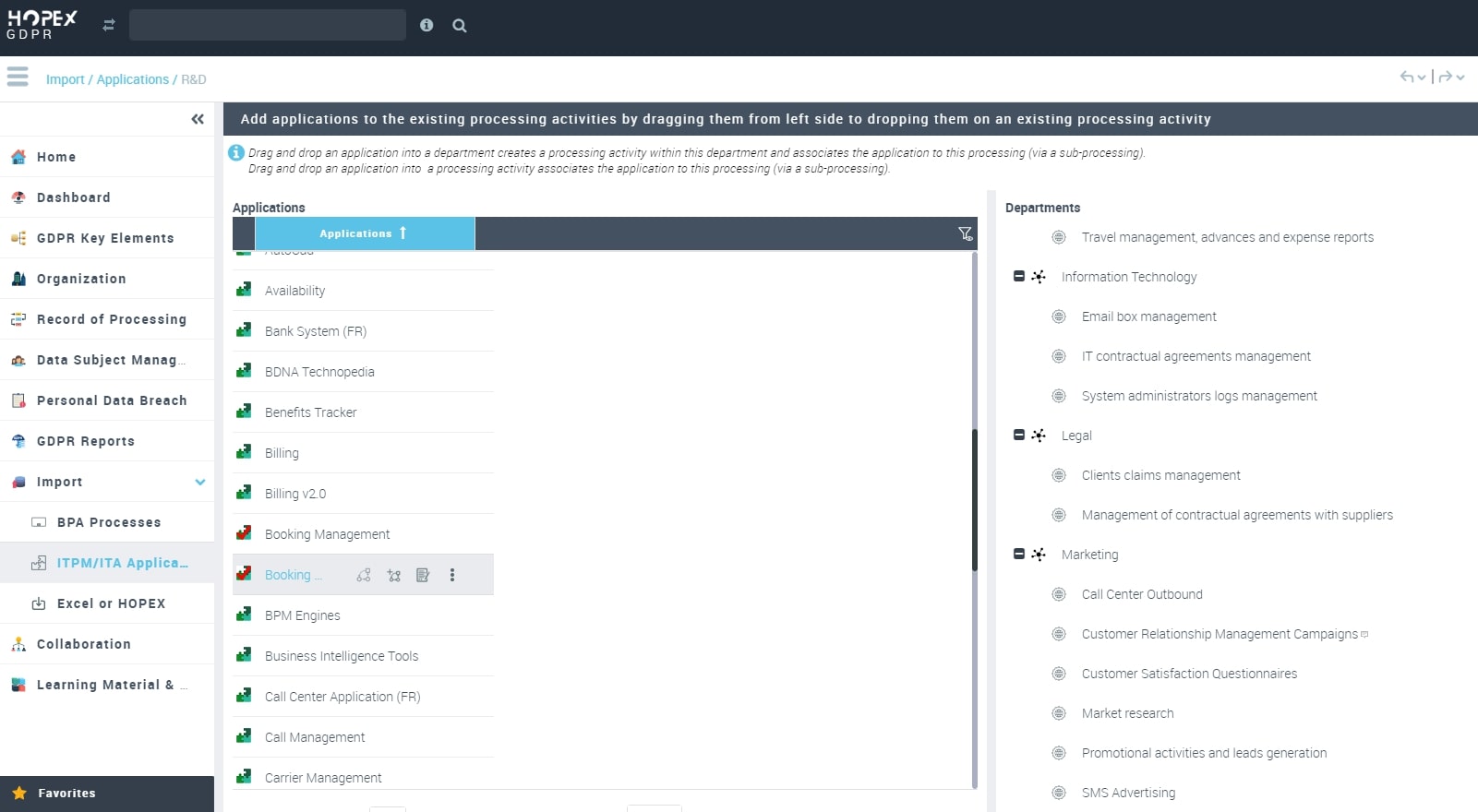Click the info icon beside search bar
The height and width of the screenshot is (812, 1478).
pyautogui.click(x=427, y=26)
